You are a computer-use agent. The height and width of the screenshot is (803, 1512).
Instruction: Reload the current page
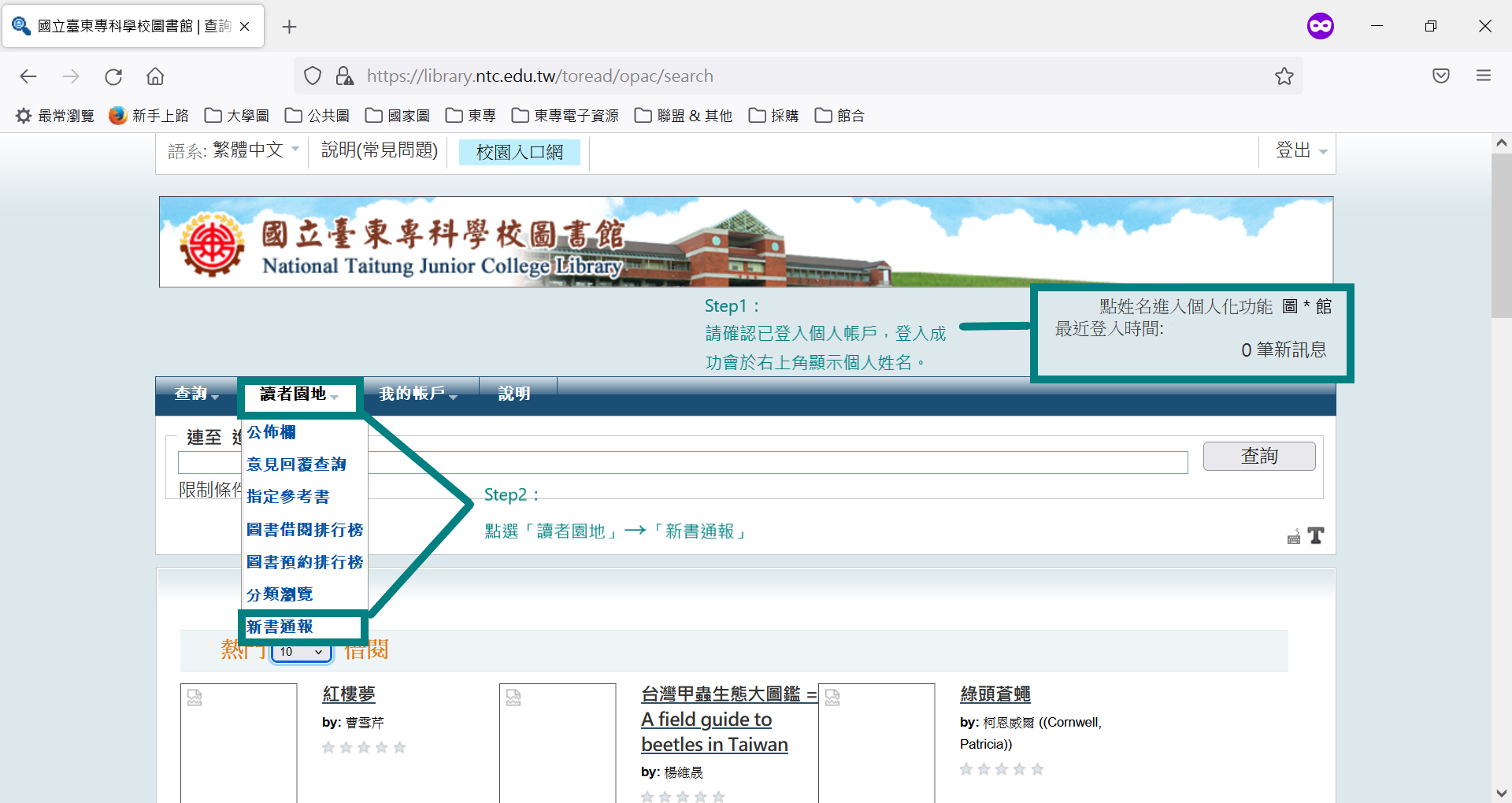tap(113, 76)
